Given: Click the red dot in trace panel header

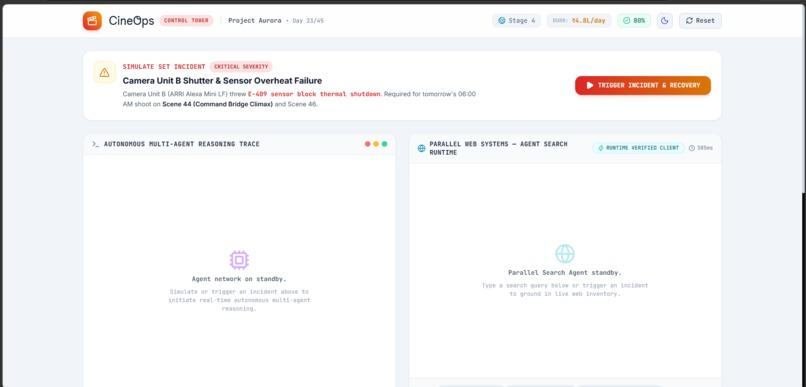Looking at the screenshot, I should [x=368, y=144].
